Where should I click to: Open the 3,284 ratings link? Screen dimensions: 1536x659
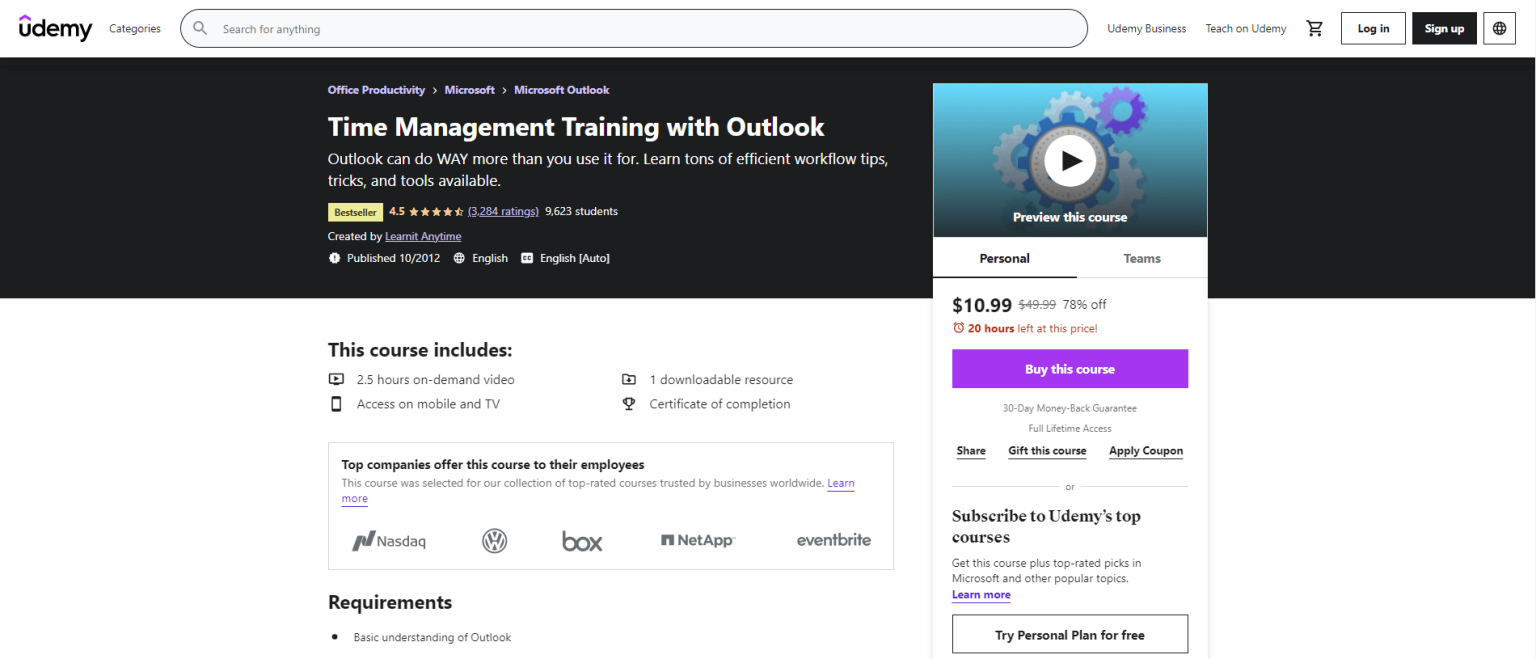[503, 211]
